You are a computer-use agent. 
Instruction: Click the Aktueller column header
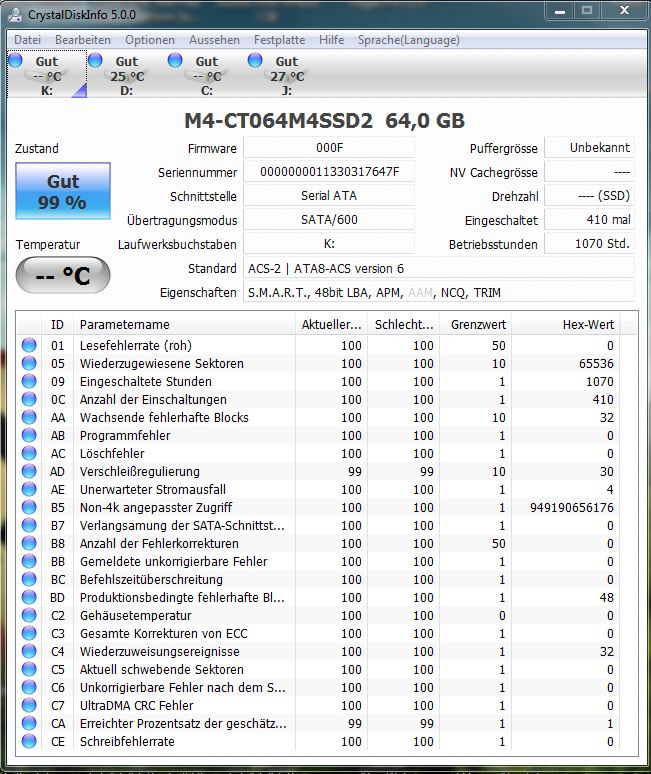331,324
